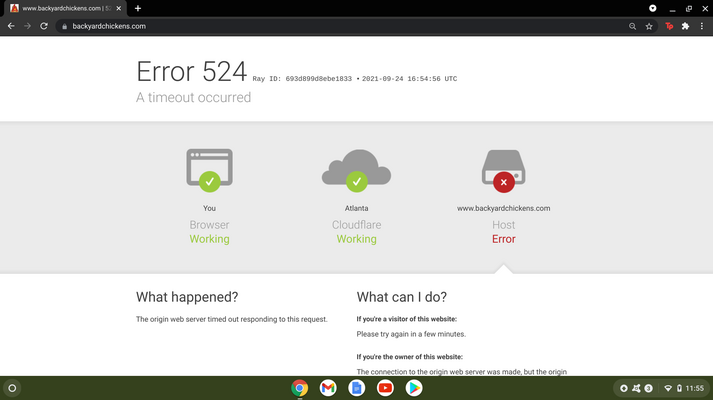Click the padlock site info icon
Screen dimensions: 713x400
[65, 26]
